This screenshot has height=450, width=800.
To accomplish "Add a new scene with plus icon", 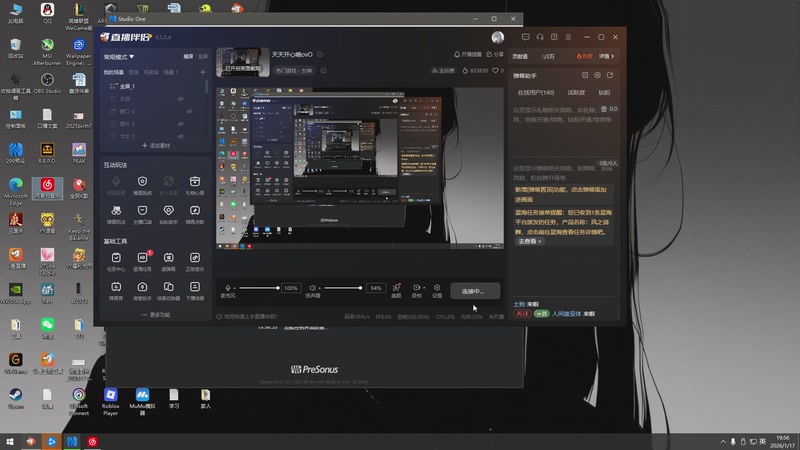I will (203, 72).
